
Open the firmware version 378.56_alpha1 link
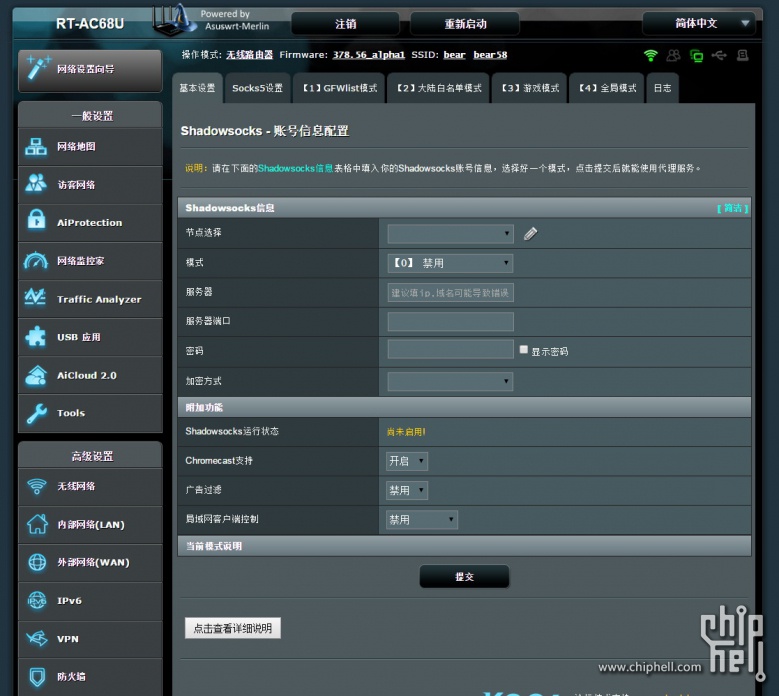[x=369, y=55]
